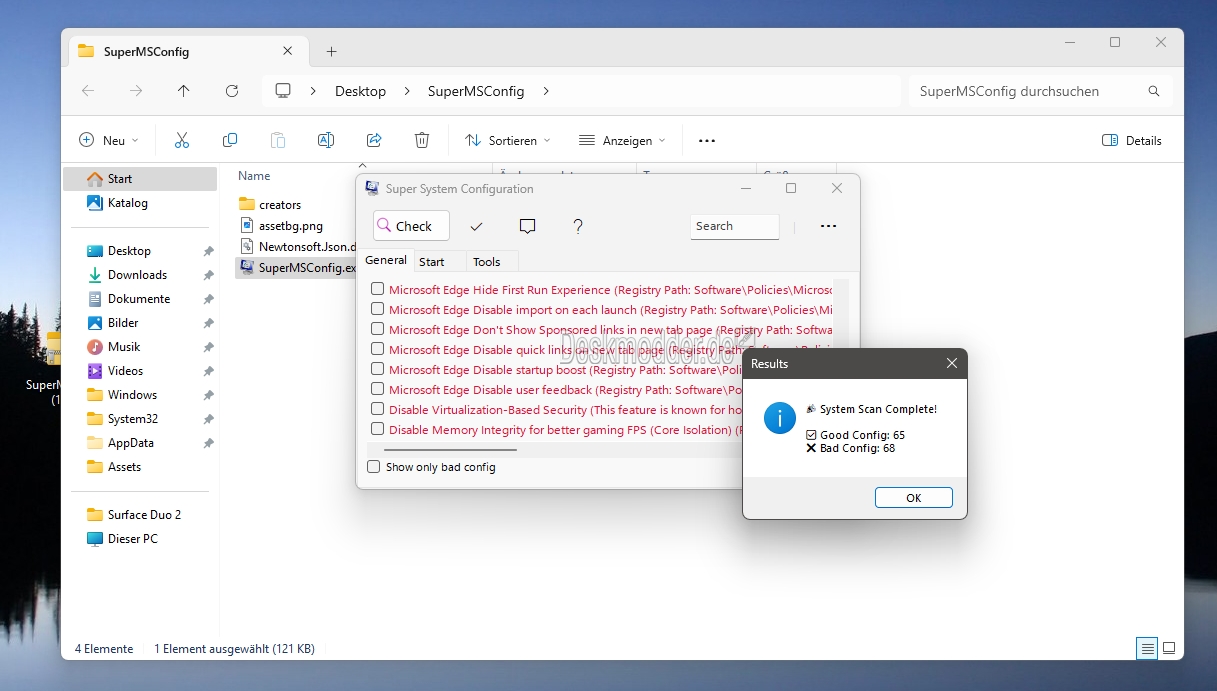Screen dimensions: 1217x691
Task: Tick Disable Memory Integrity checkbox
Action: 377,429
